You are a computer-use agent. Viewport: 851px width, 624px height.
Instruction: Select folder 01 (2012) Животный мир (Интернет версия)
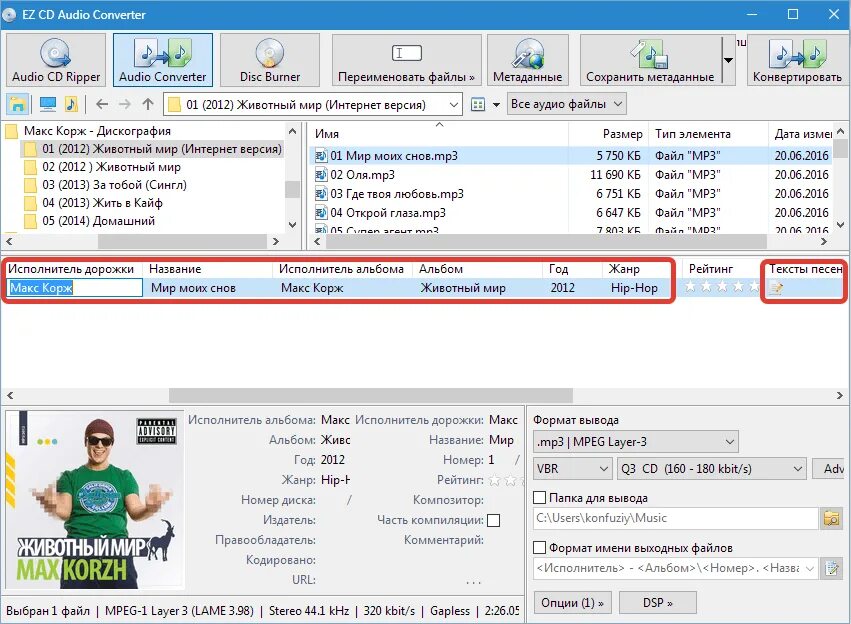click(x=162, y=149)
